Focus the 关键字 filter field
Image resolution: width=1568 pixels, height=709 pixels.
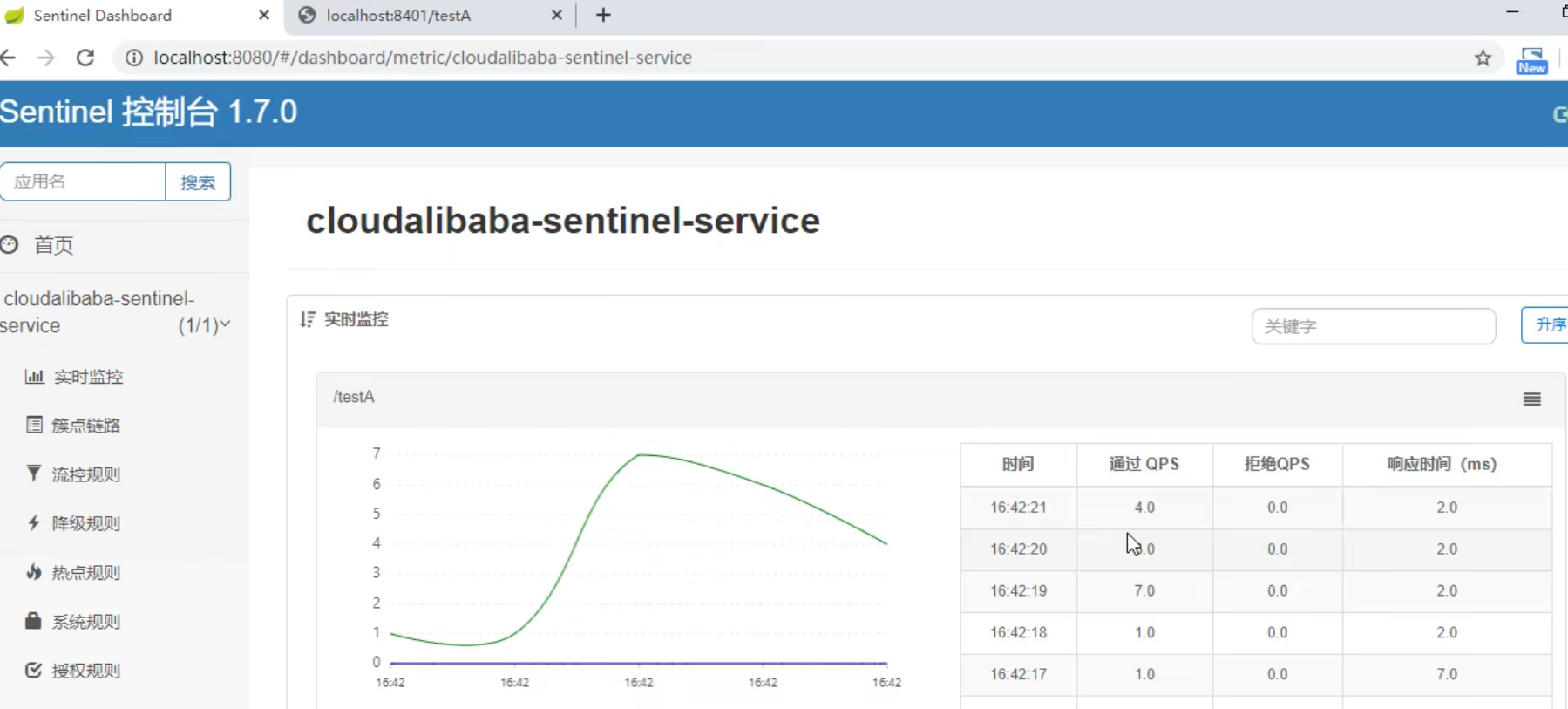point(1374,326)
